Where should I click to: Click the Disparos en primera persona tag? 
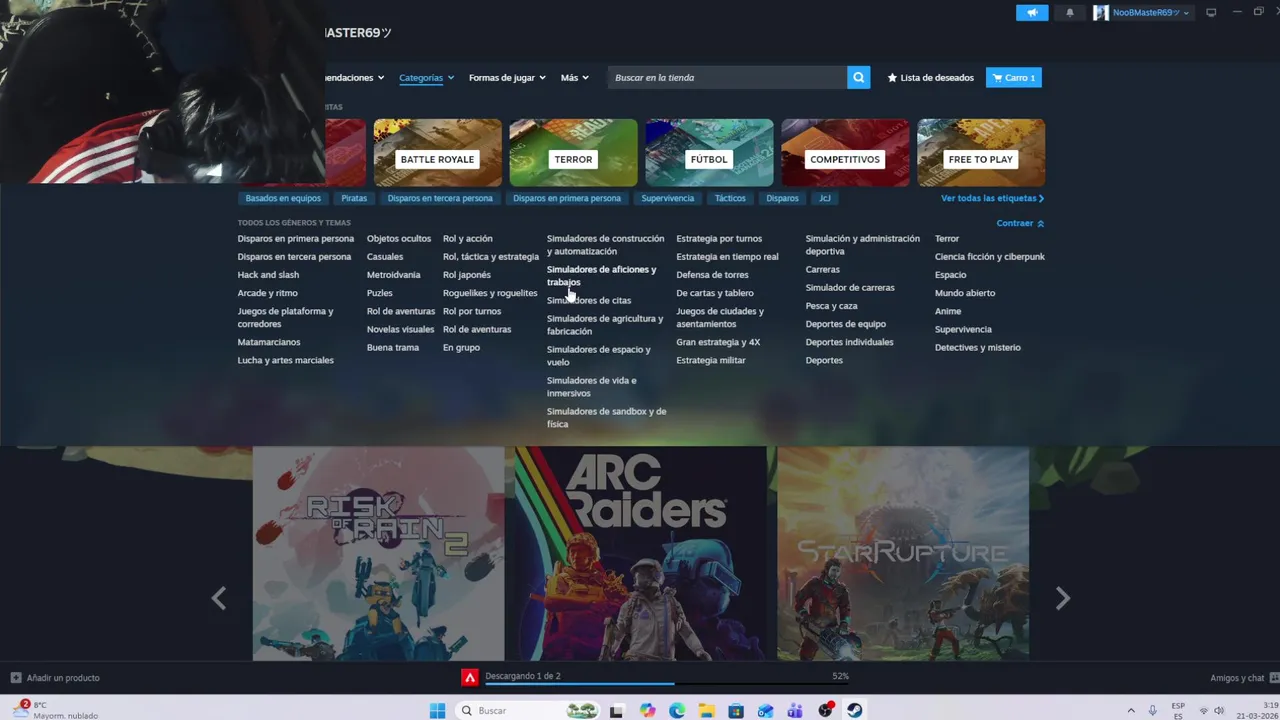(567, 198)
